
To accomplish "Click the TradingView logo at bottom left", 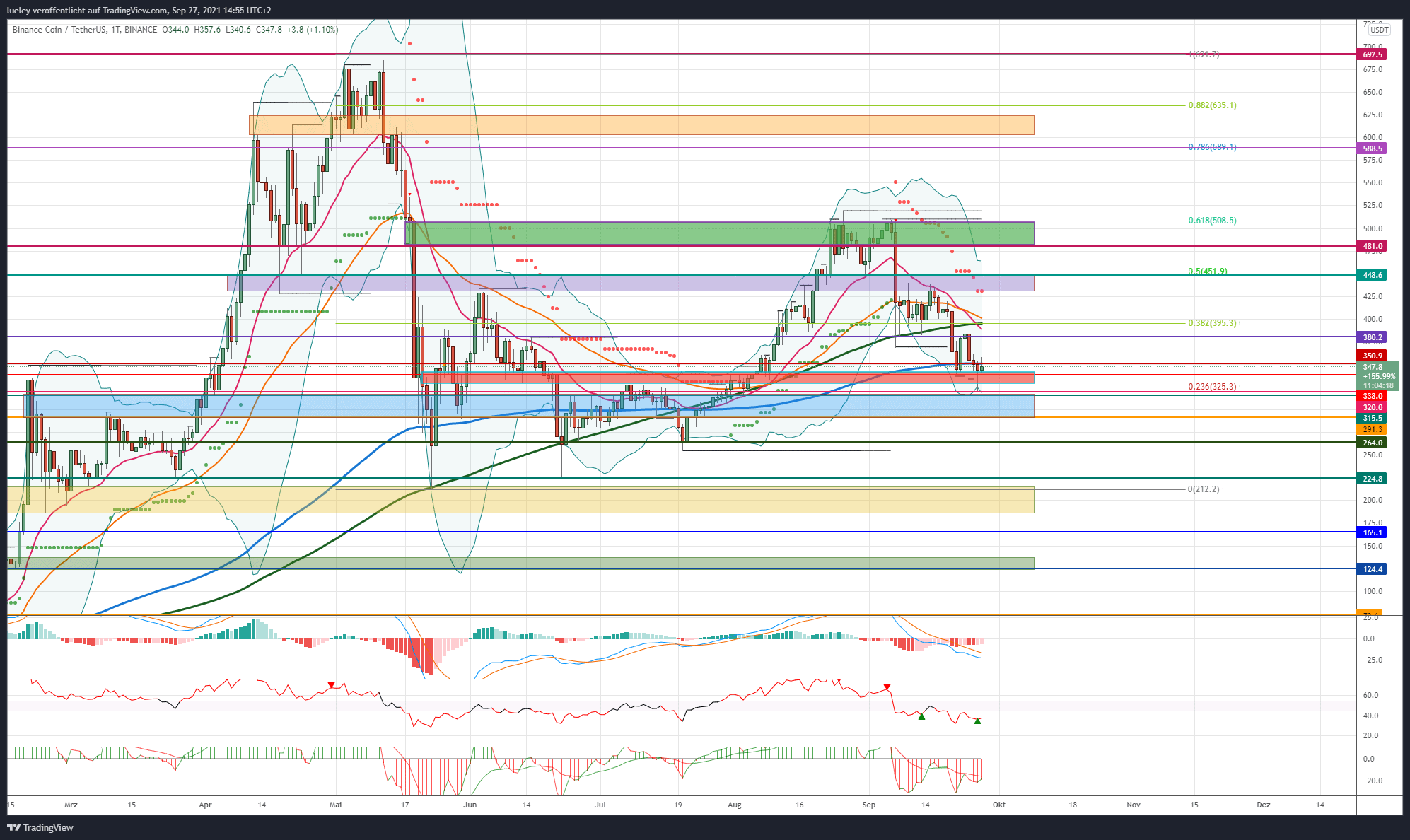I will (40, 827).
